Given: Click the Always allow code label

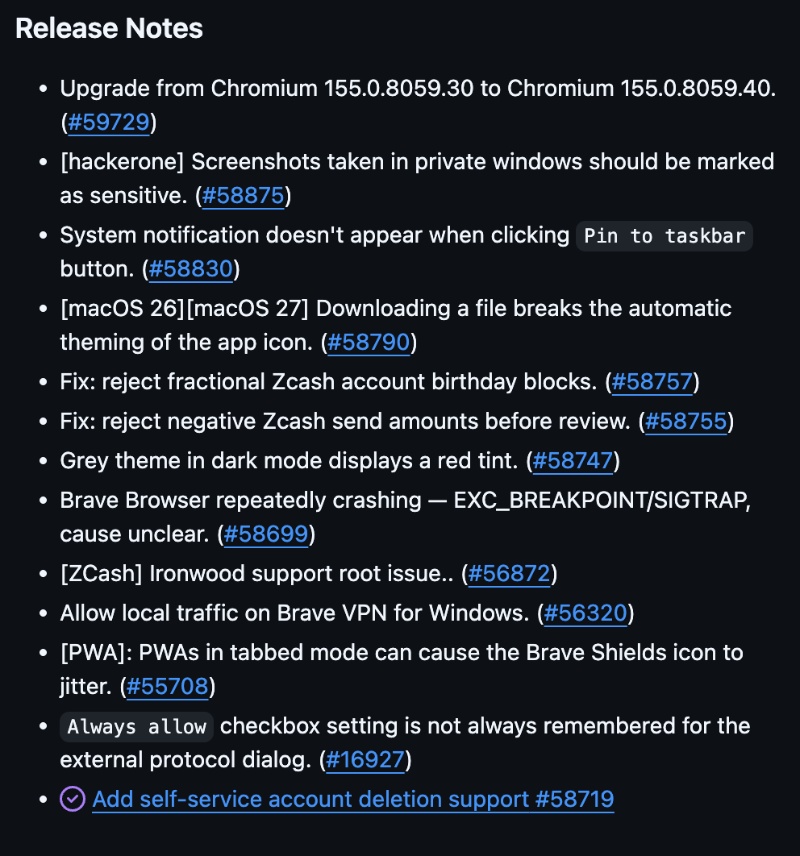Looking at the screenshot, I should pos(137,727).
